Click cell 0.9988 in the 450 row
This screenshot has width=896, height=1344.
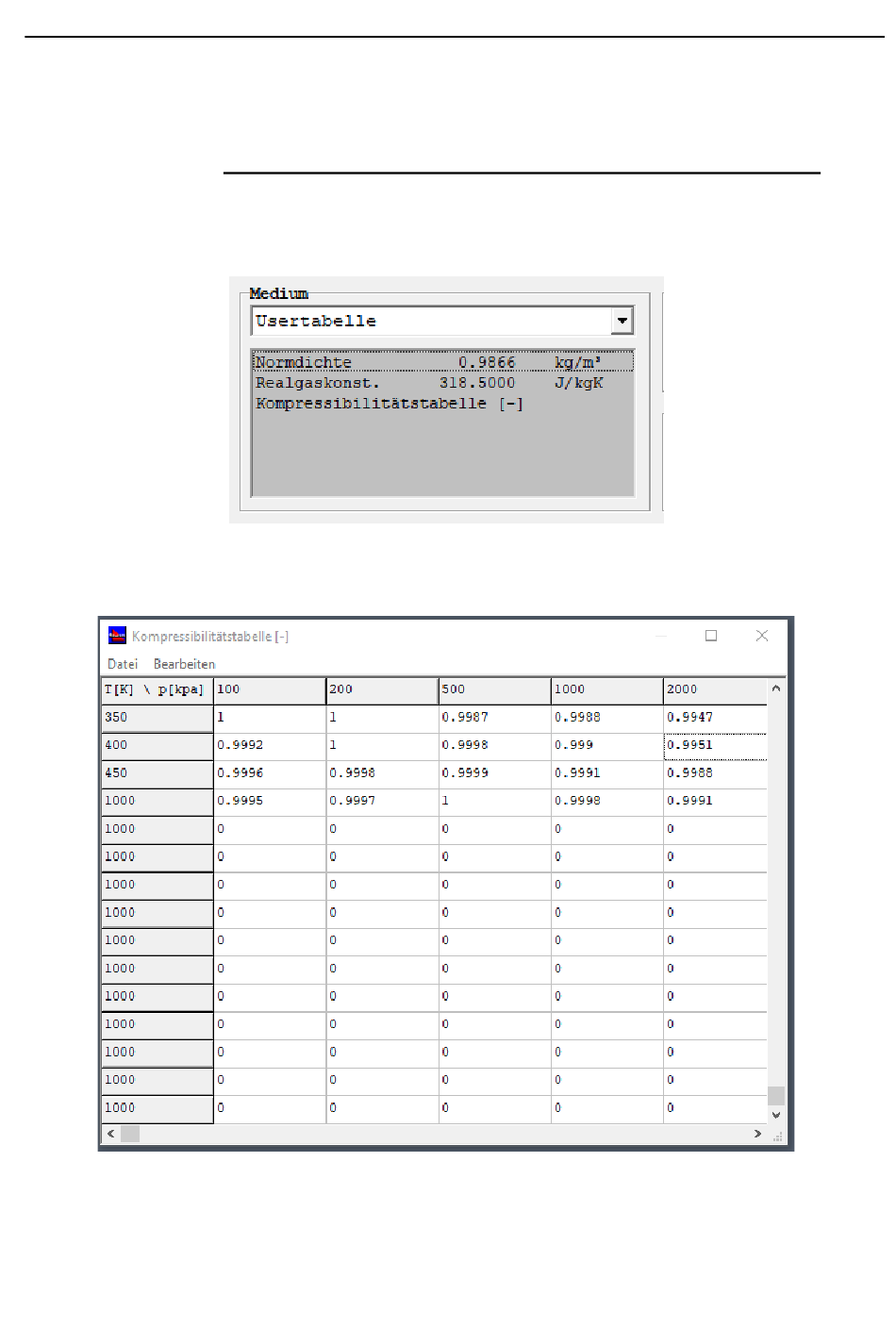[x=715, y=773]
